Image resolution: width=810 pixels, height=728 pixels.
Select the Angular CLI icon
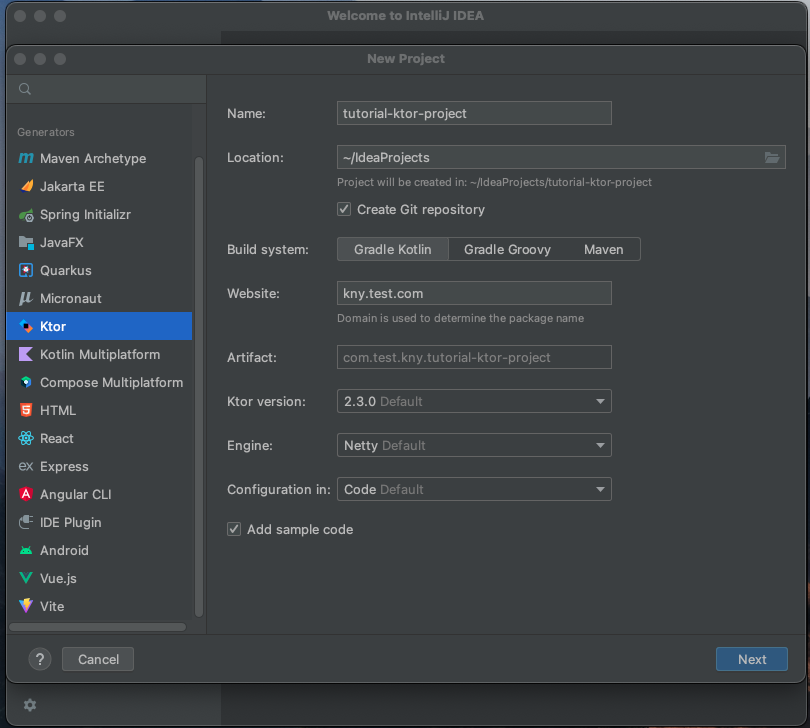pyautogui.click(x=26, y=494)
